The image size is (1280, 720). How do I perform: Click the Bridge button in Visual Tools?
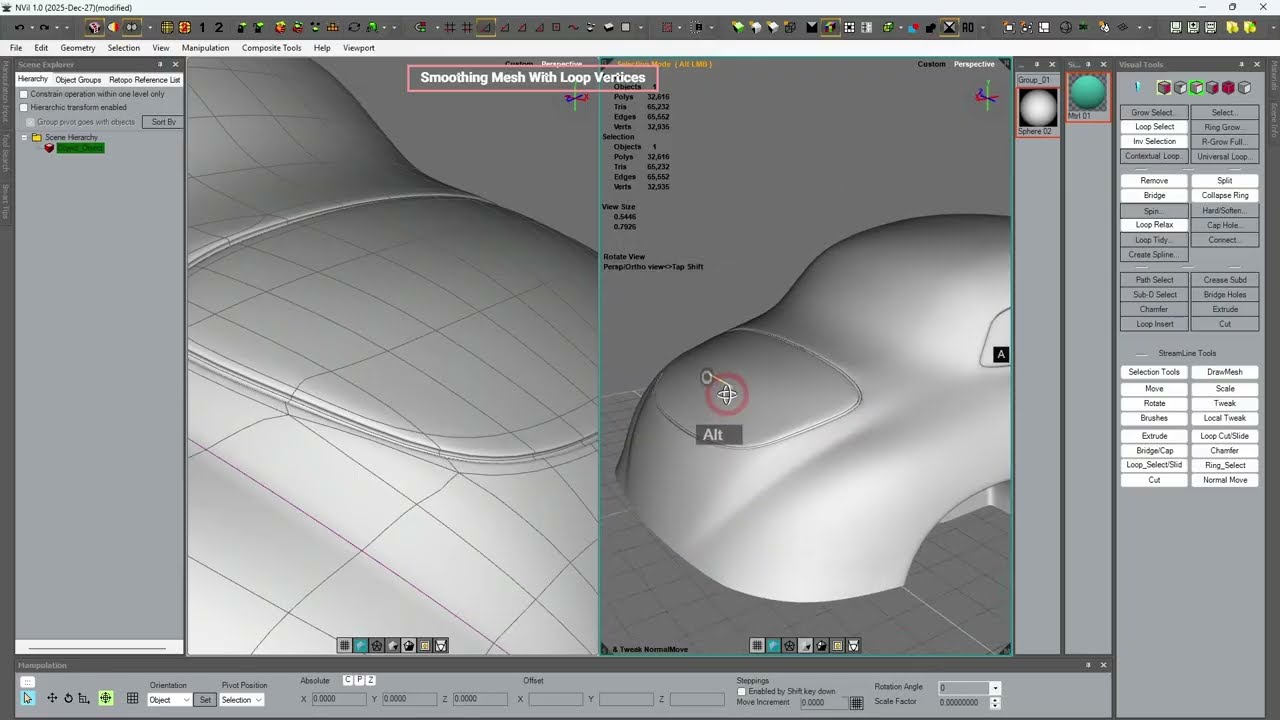[1154, 195]
